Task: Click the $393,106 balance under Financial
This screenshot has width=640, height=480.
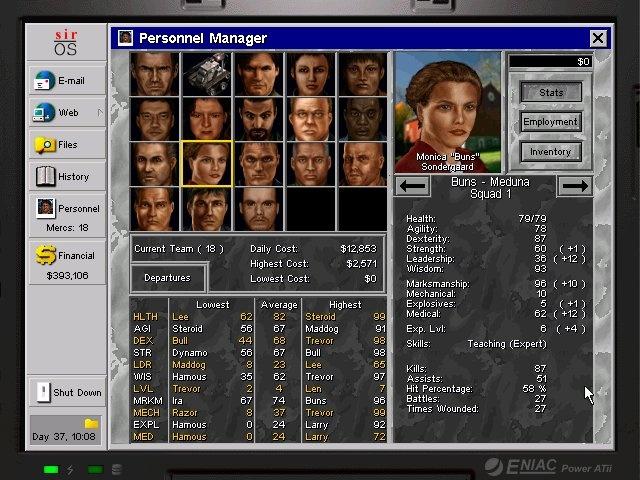Action: [67, 276]
